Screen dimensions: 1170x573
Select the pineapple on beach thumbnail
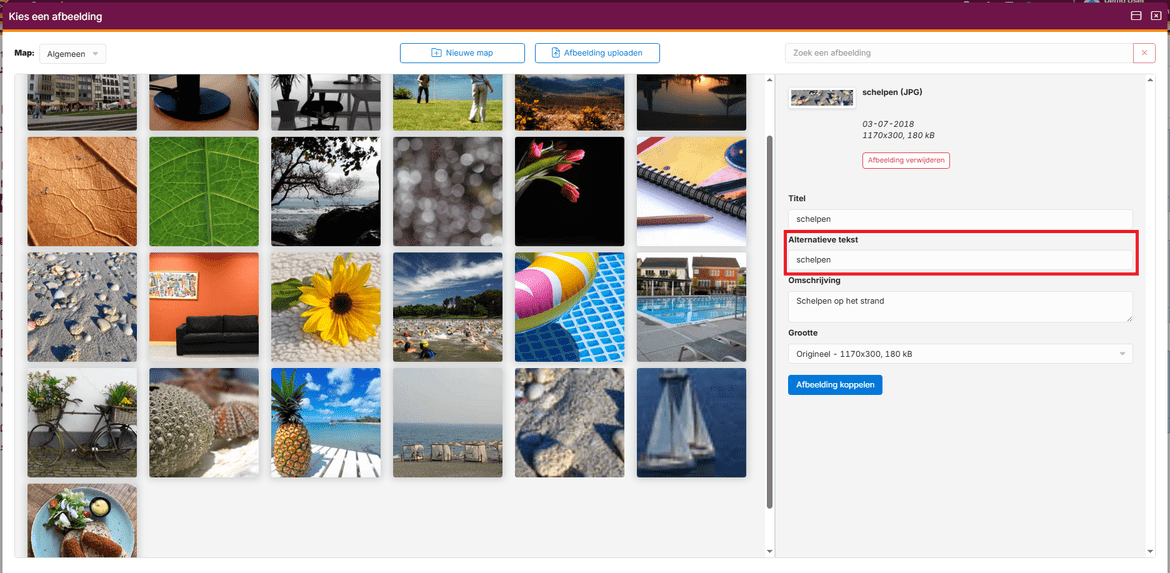coord(326,422)
